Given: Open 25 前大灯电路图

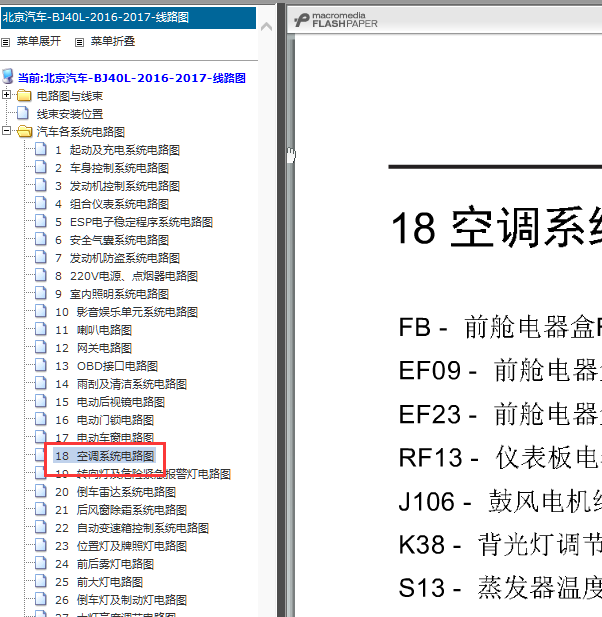Looking at the screenshot, I should (x=99, y=582).
